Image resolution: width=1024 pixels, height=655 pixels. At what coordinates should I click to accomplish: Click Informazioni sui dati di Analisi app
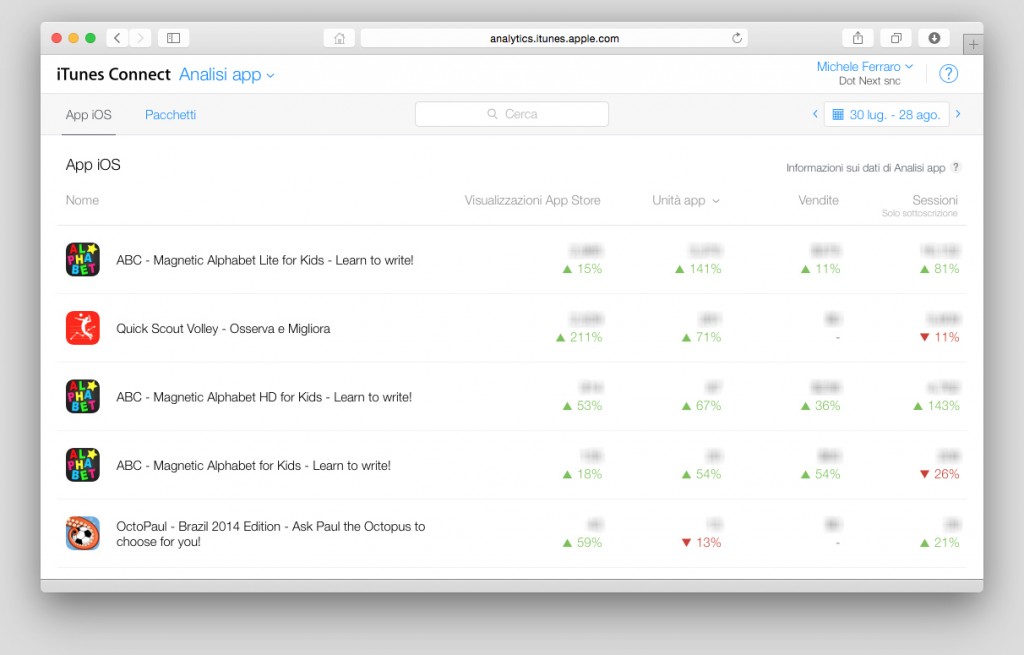click(865, 168)
